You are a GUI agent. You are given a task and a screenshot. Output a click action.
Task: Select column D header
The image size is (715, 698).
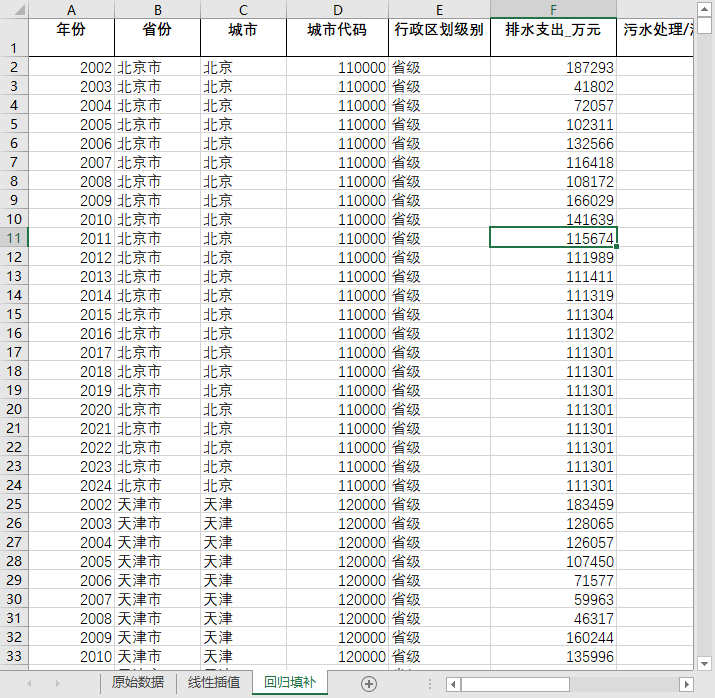point(337,10)
